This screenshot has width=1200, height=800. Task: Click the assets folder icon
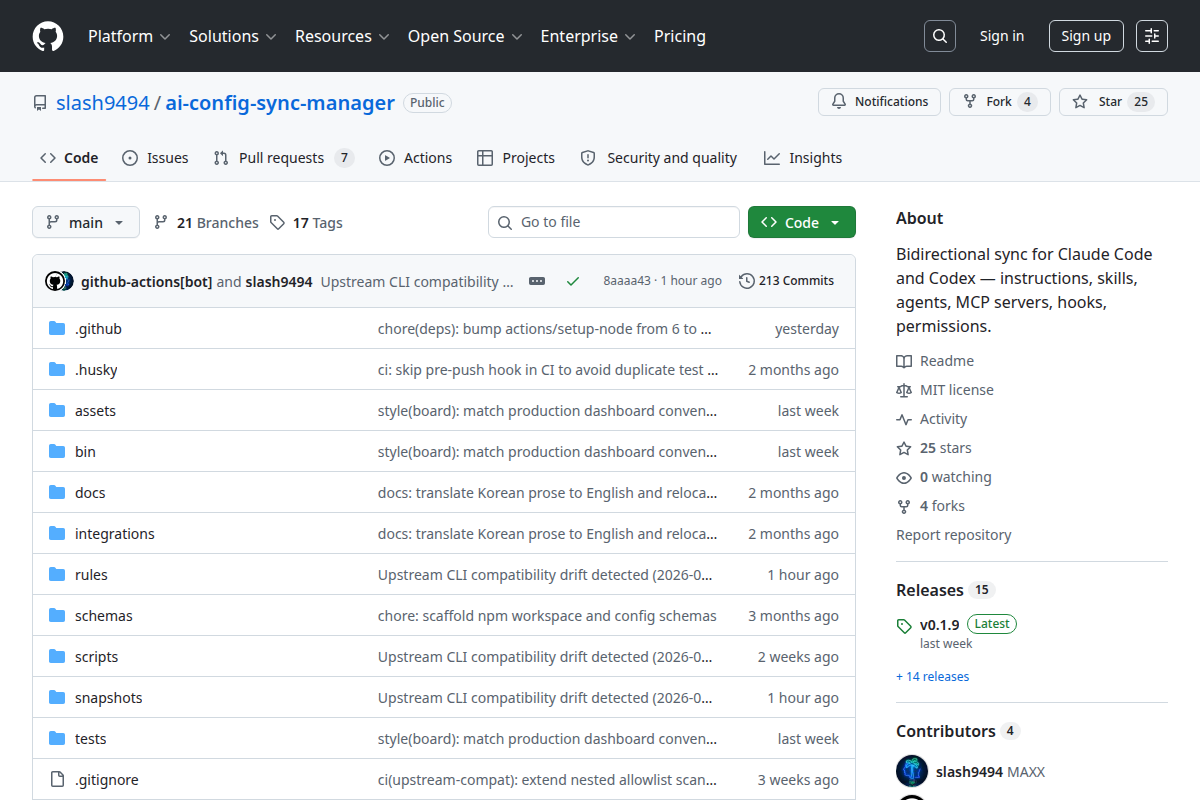tap(57, 411)
